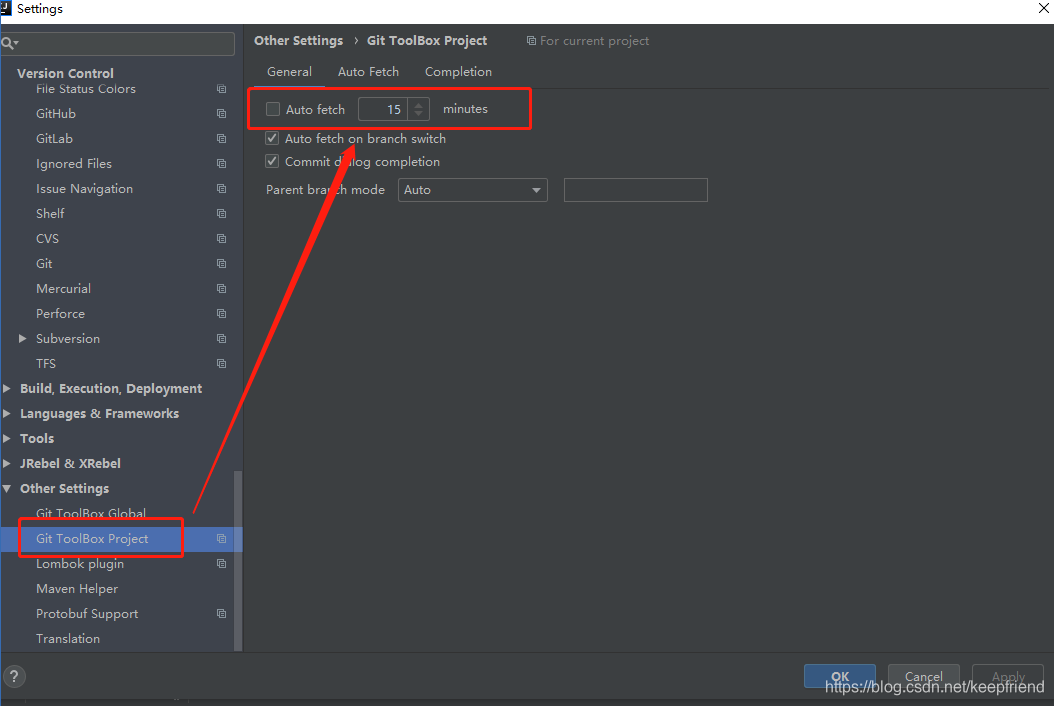Click project-level icon beside CVS
Image resolution: width=1054 pixels, height=706 pixels.
[x=221, y=239]
